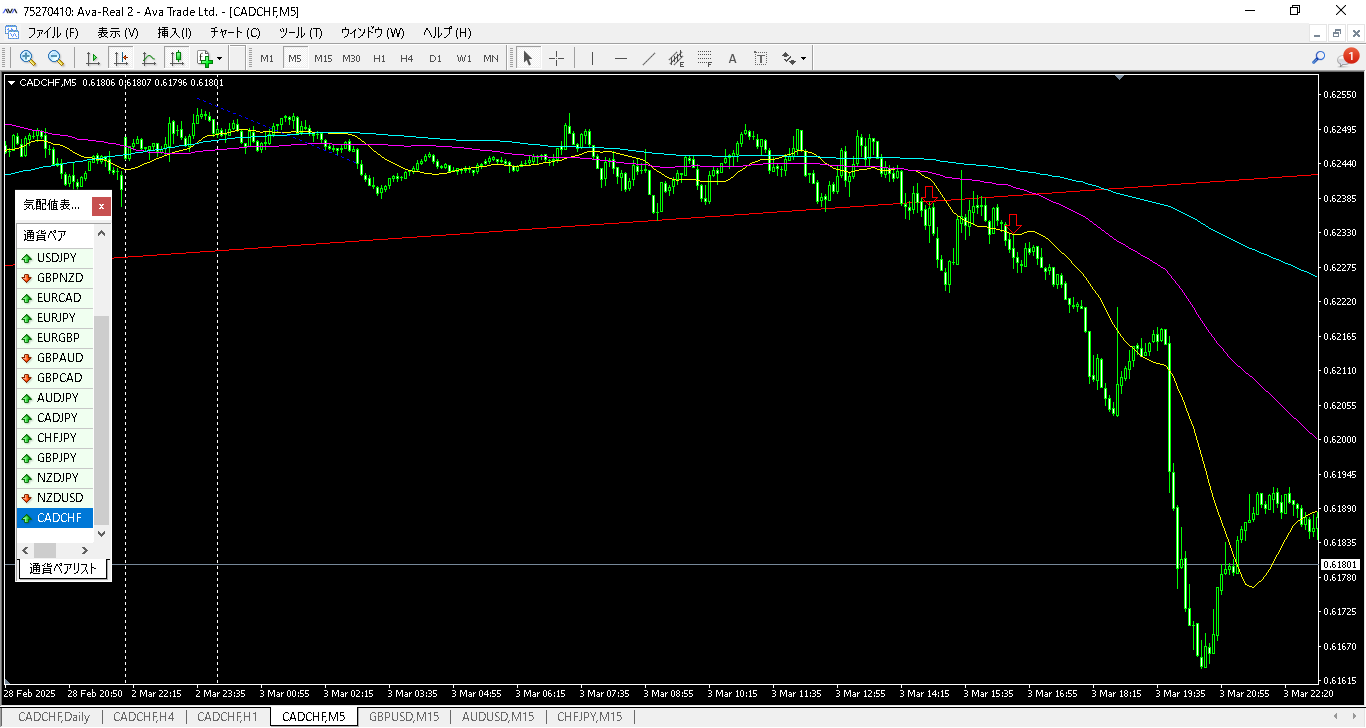
Task: Click pair list horizontal scroll left arrow
Action: click(x=25, y=550)
